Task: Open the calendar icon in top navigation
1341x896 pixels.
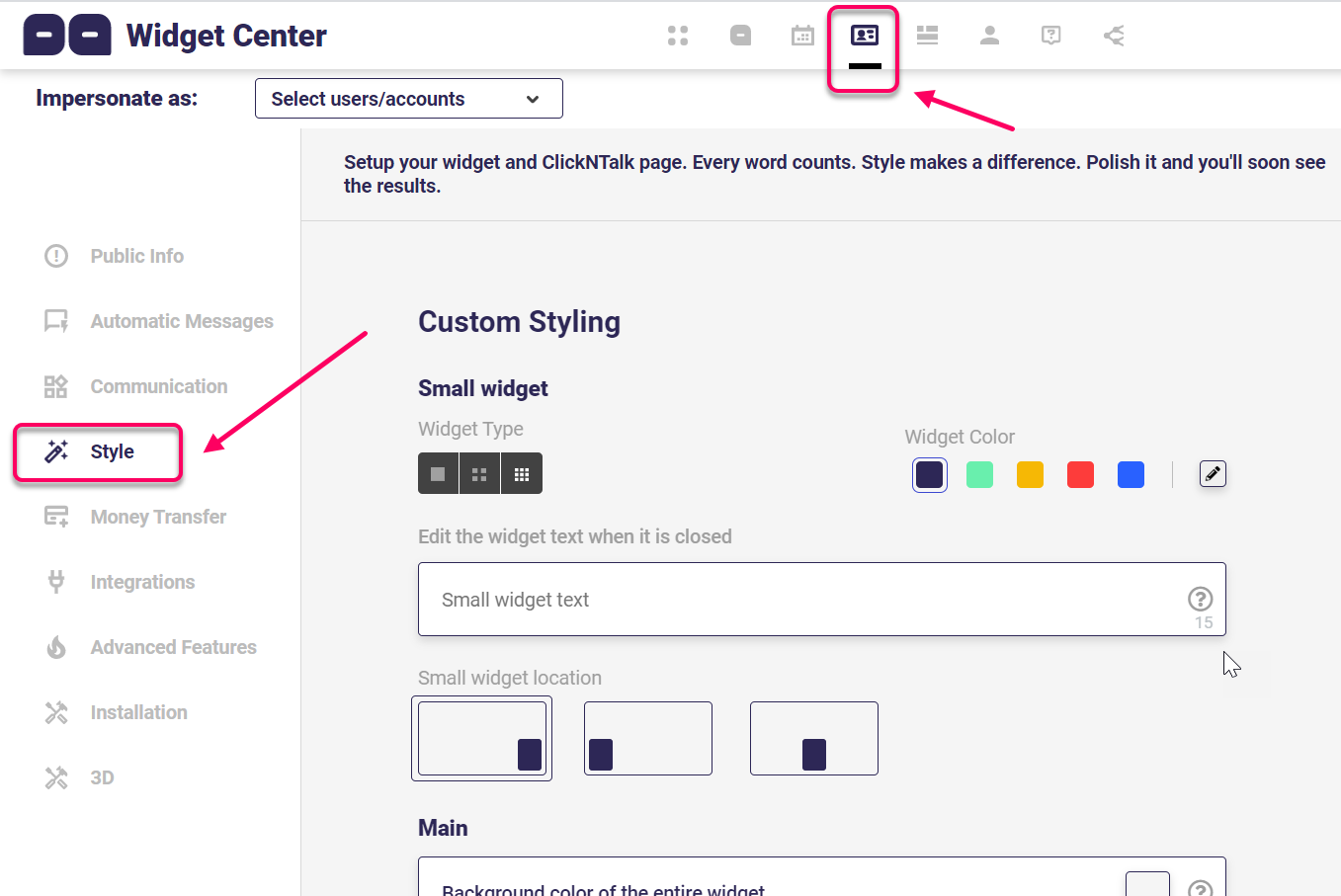Action: [802, 36]
